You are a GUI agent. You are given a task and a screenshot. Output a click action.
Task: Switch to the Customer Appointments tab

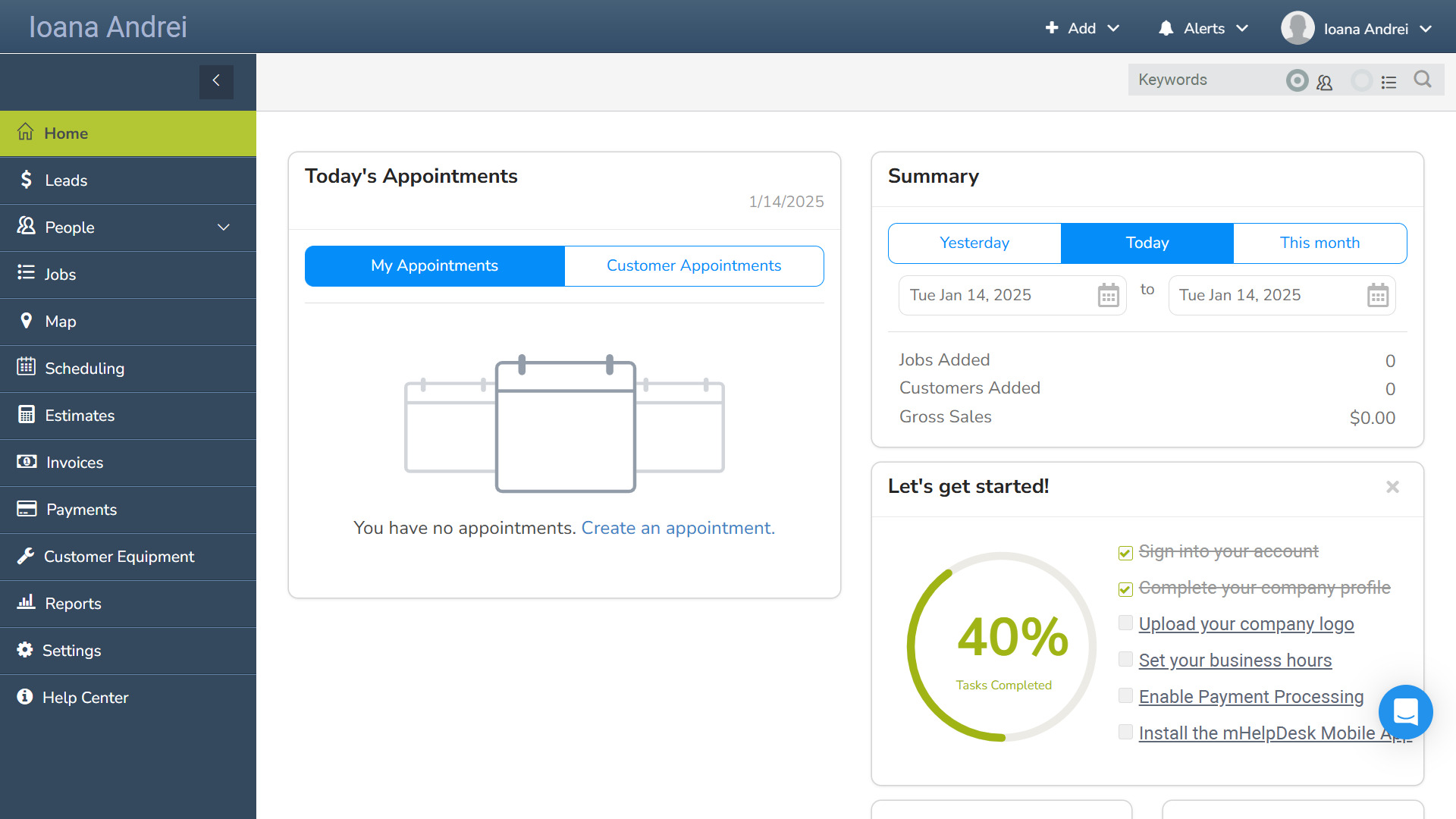tap(694, 265)
